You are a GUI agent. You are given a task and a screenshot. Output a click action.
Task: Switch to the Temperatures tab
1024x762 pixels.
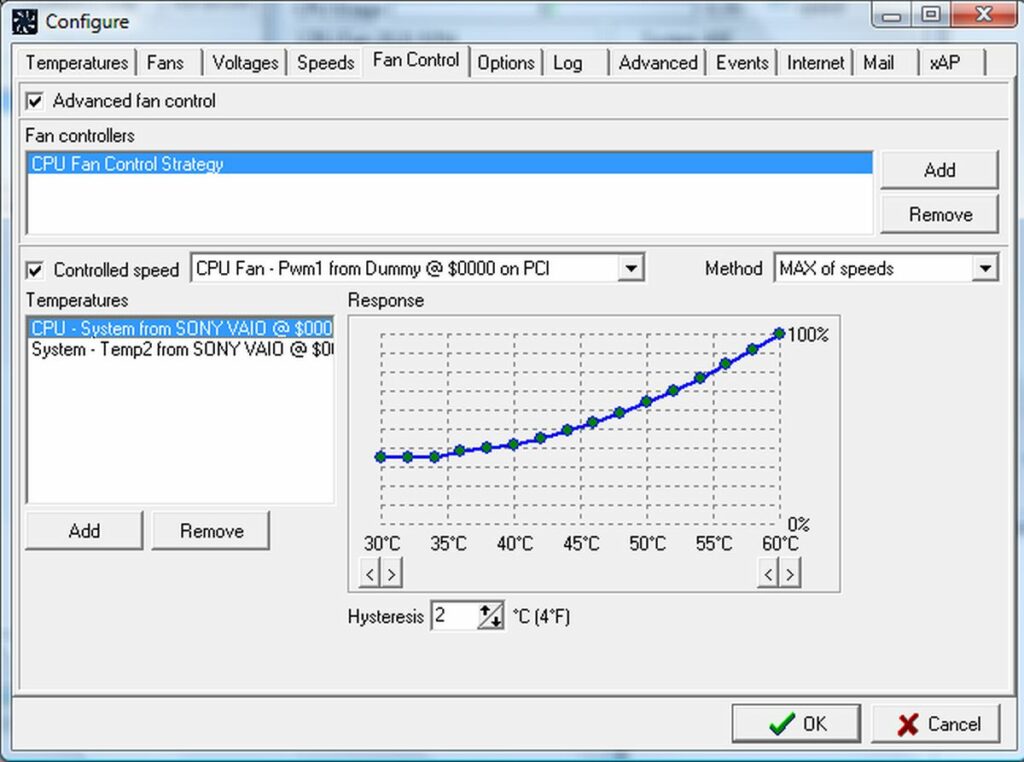75,62
